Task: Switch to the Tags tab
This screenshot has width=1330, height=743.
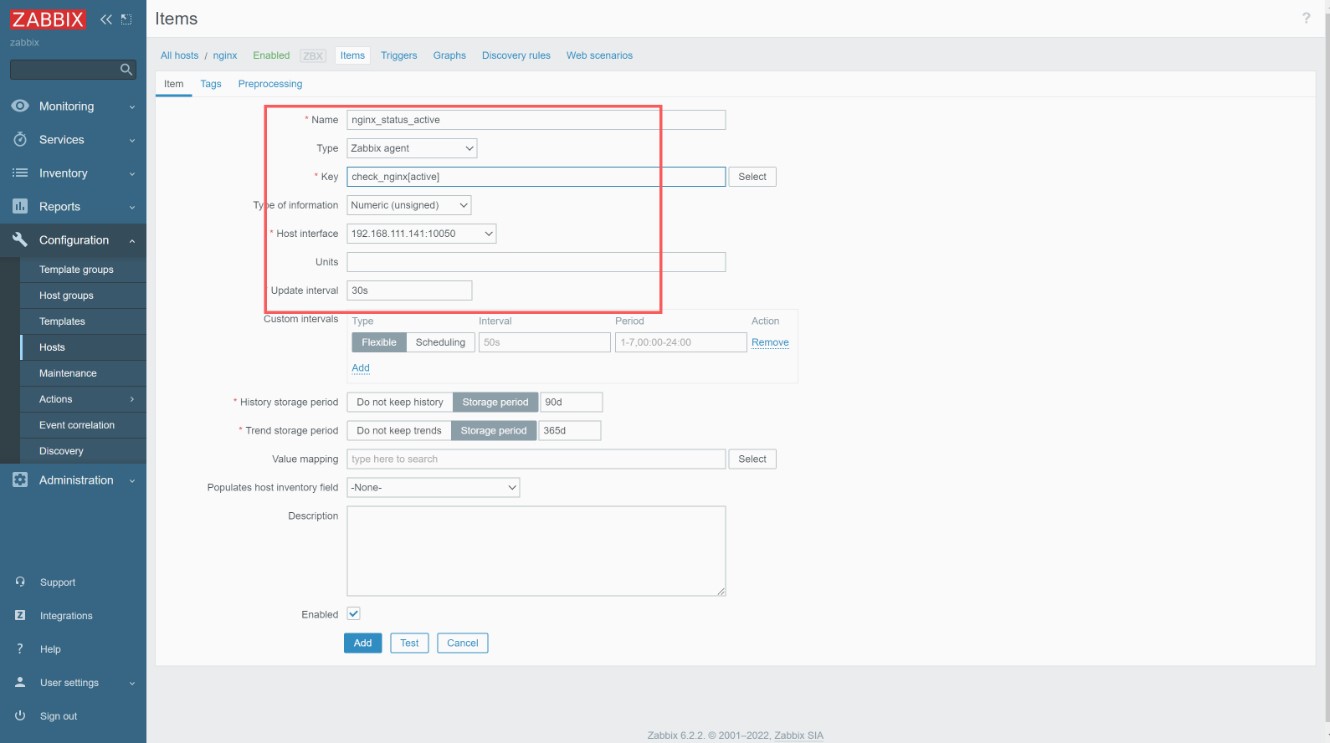Action: click(211, 84)
